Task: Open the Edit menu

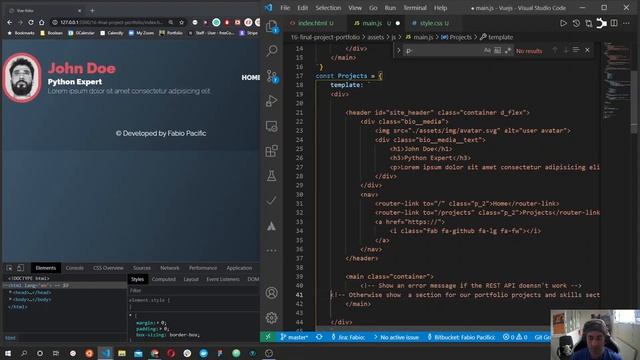Action: click(x=302, y=8)
